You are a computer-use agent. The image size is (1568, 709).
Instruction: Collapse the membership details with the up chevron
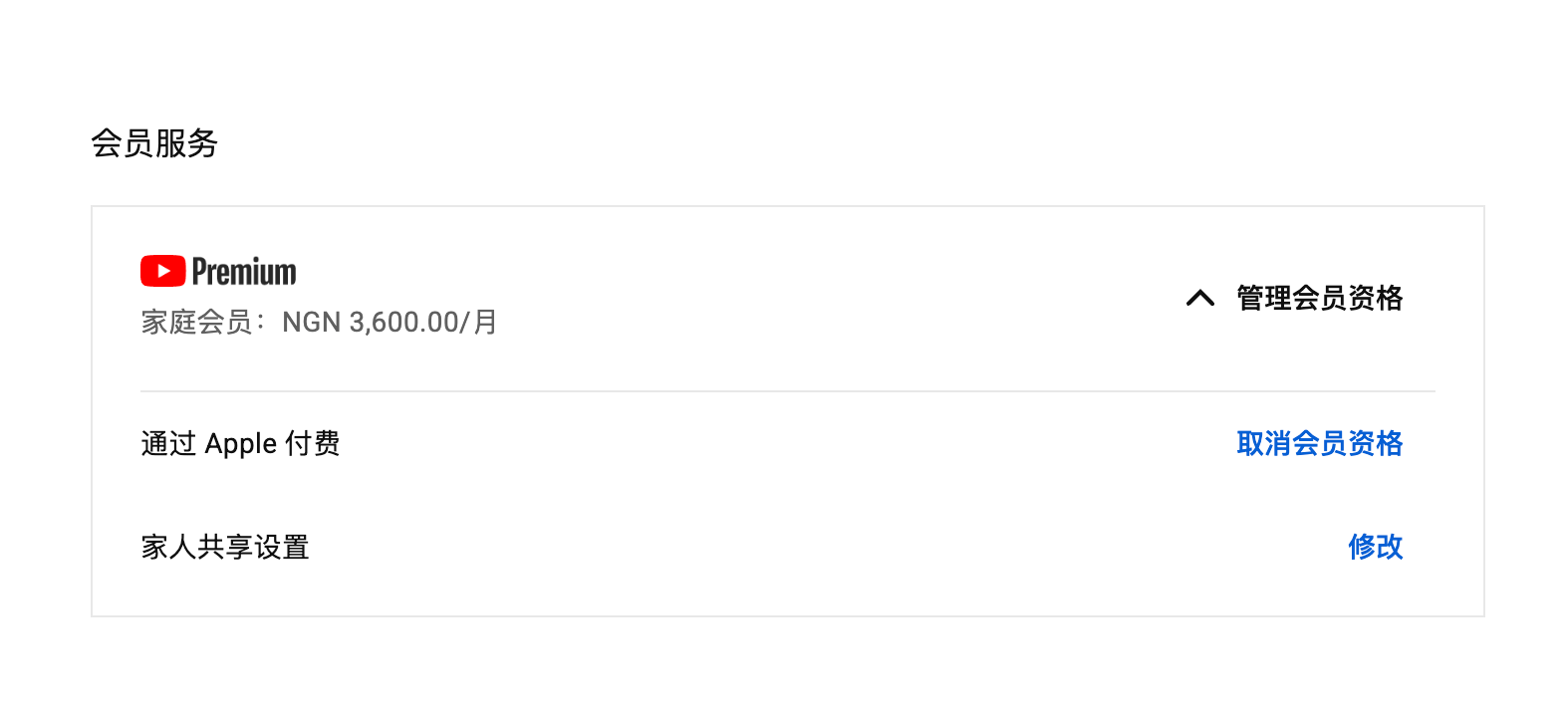tap(1200, 298)
